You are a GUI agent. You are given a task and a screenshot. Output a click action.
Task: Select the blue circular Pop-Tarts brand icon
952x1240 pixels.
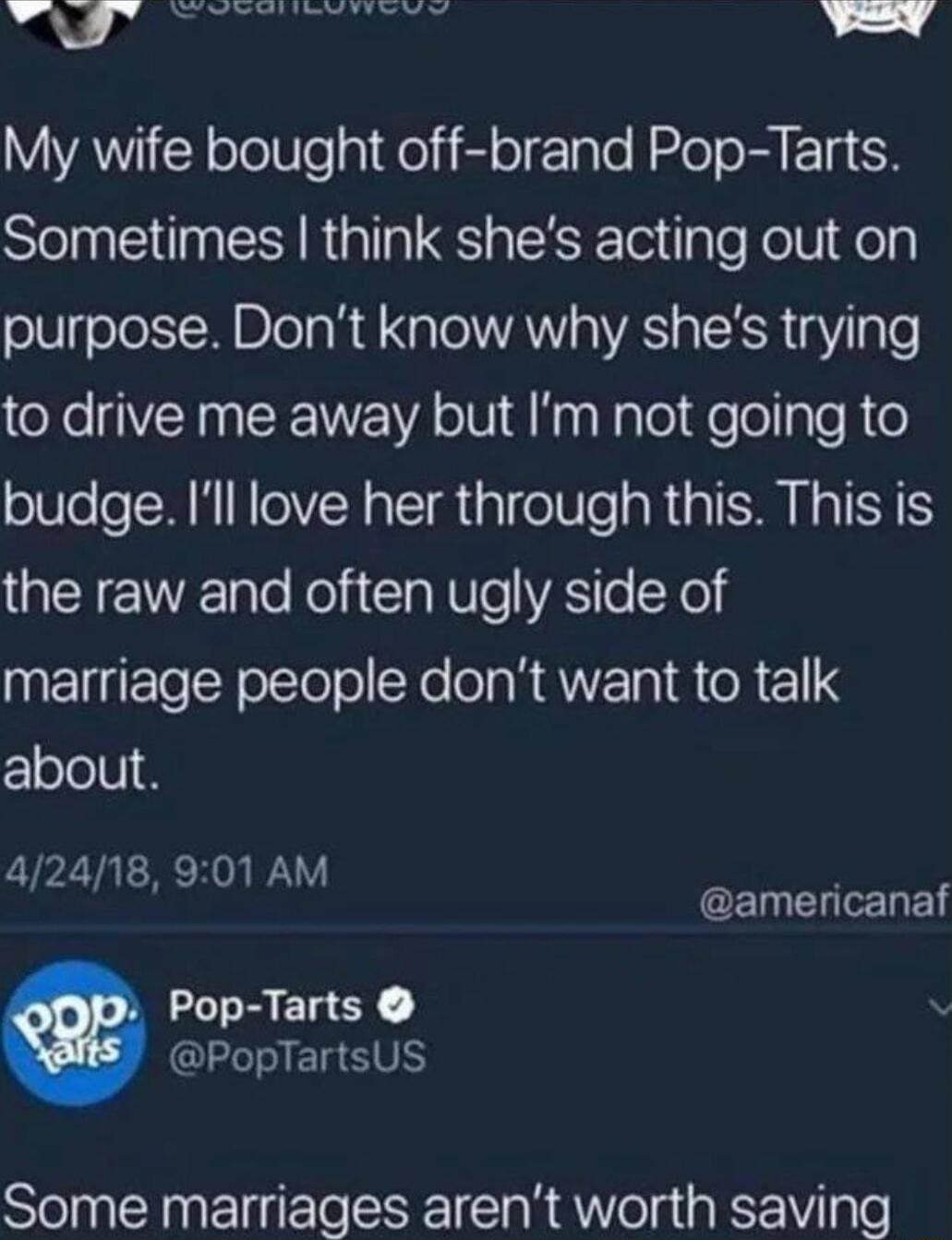click(74, 1039)
